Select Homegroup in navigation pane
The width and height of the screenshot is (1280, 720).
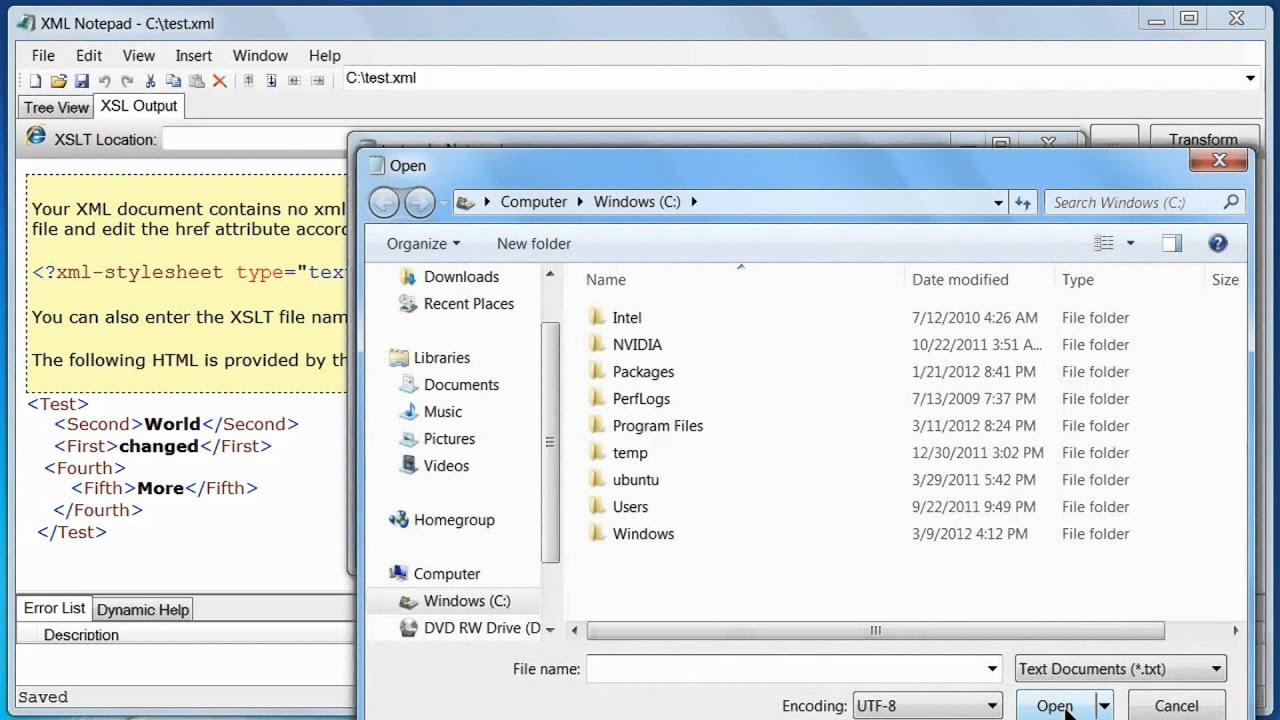click(454, 520)
